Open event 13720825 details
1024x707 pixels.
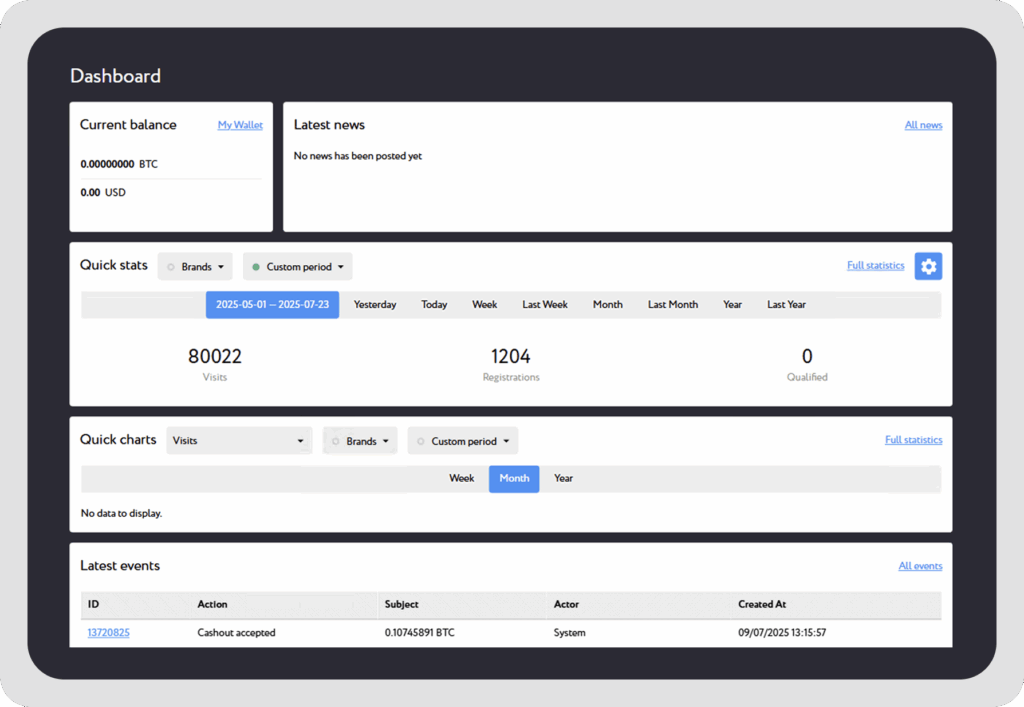pyautogui.click(x=108, y=632)
